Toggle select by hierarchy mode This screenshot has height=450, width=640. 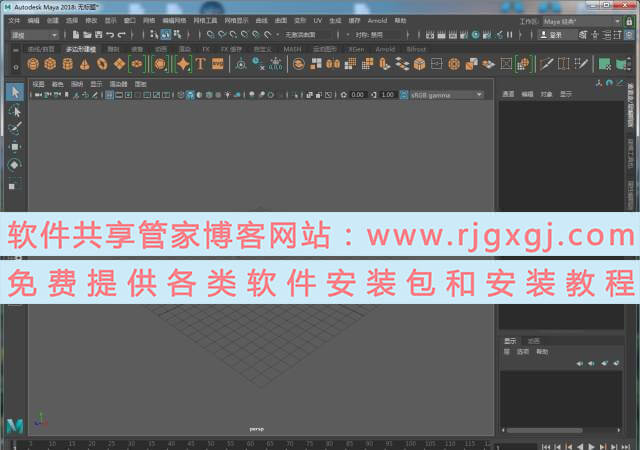[153, 35]
